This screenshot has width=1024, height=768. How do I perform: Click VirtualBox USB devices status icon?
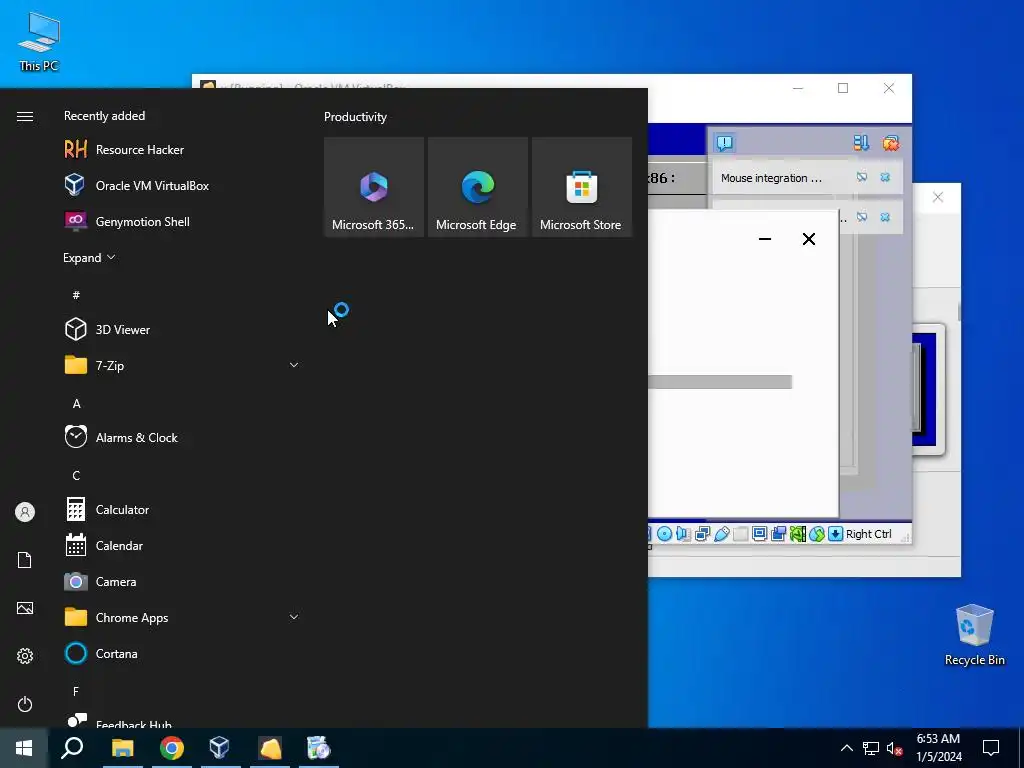[x=722, y=534]
